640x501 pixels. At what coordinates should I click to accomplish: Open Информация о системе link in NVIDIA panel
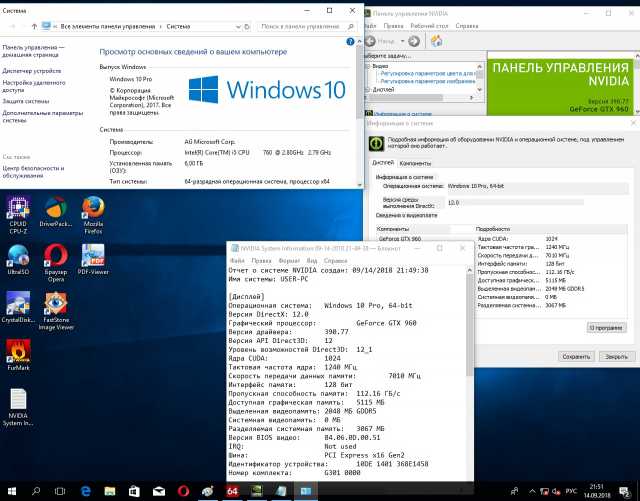[x=402, y=114]
